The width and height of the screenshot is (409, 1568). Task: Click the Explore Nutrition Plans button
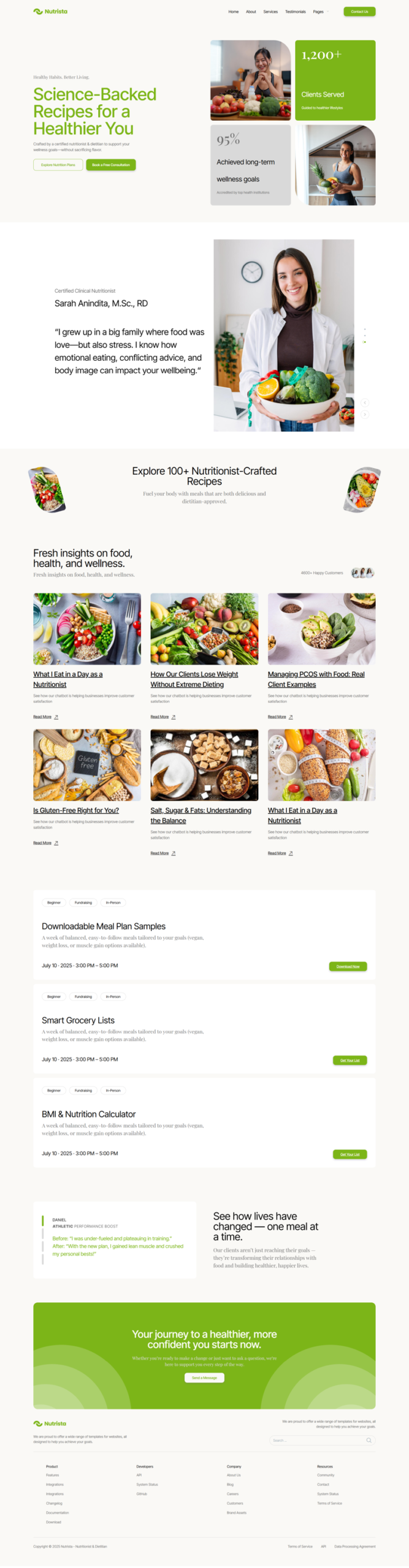pos(58,165)
